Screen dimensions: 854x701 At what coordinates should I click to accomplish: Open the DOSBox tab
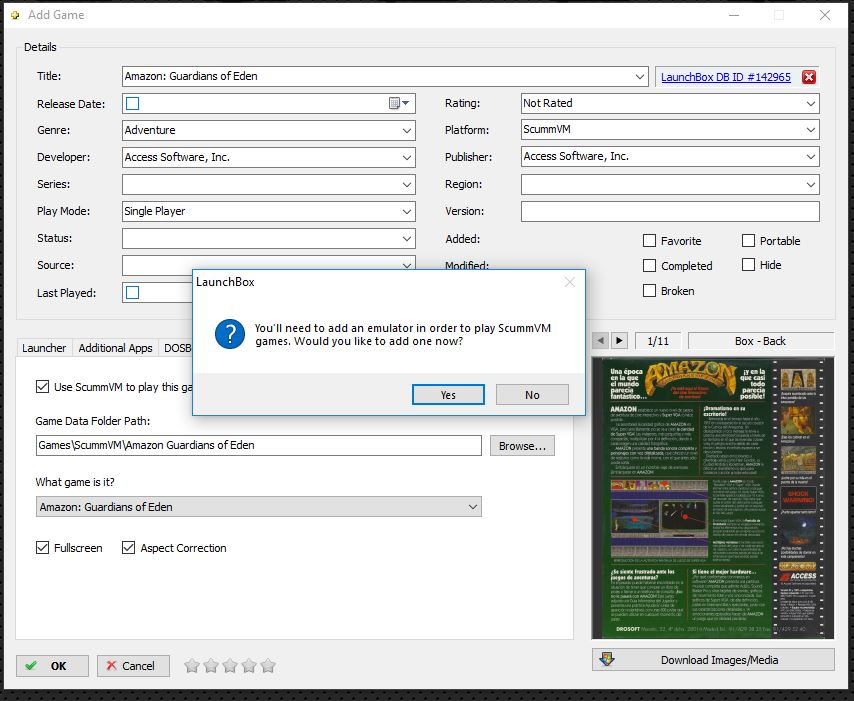pyautogui.click(x=176, y=348)
